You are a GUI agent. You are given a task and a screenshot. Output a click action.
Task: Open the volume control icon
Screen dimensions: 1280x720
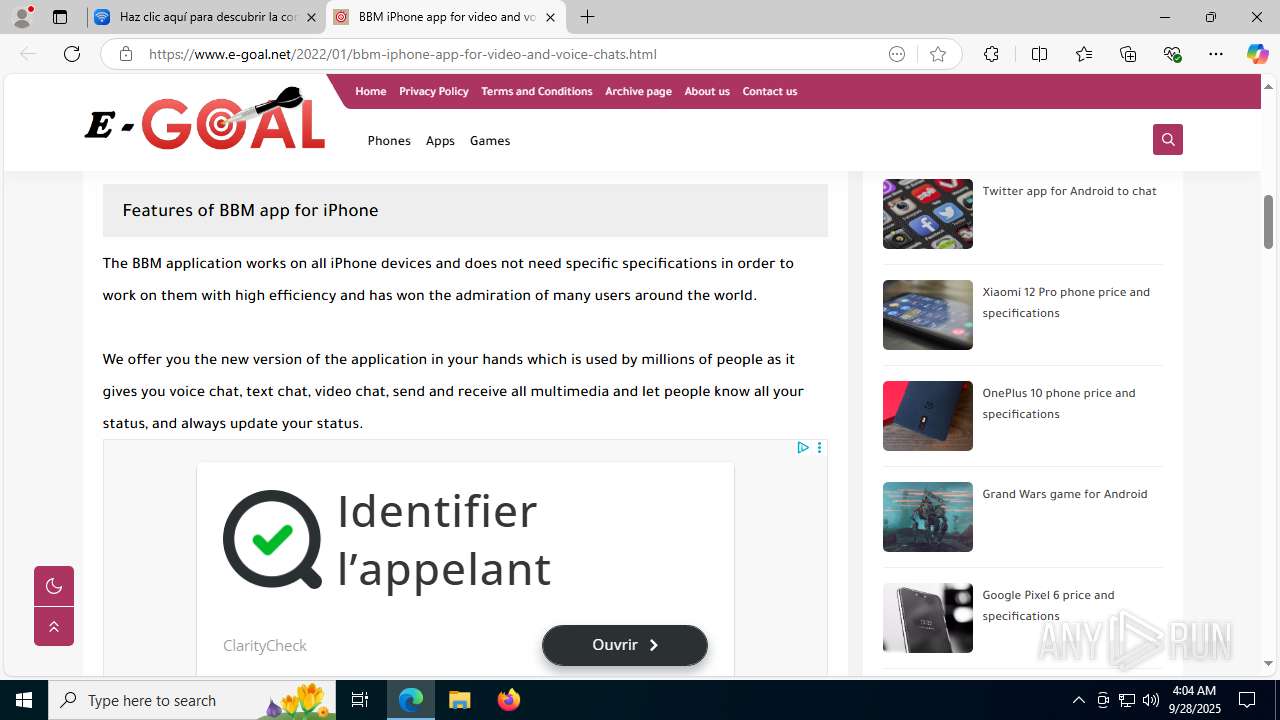click(x=1151, y=700)
